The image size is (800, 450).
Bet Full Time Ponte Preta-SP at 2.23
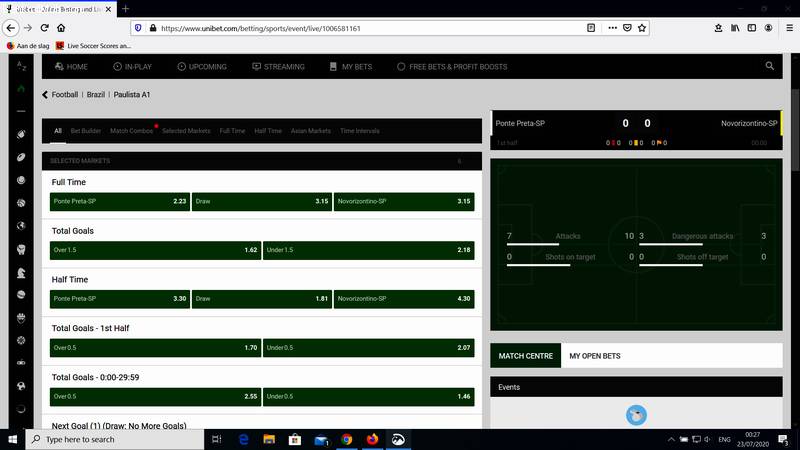[120, 202]
